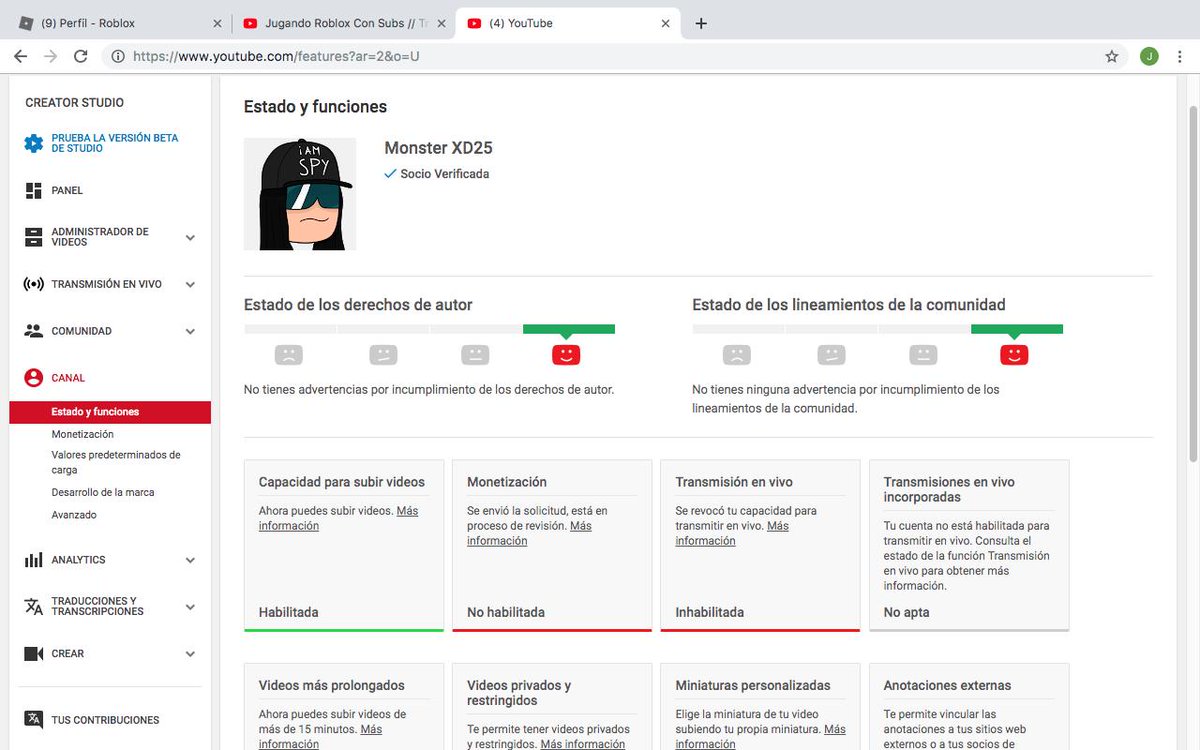Screen dimensions: 1200x750
Task: Open Más información in Videos más prolongados
Action: (x=320, y=737)
